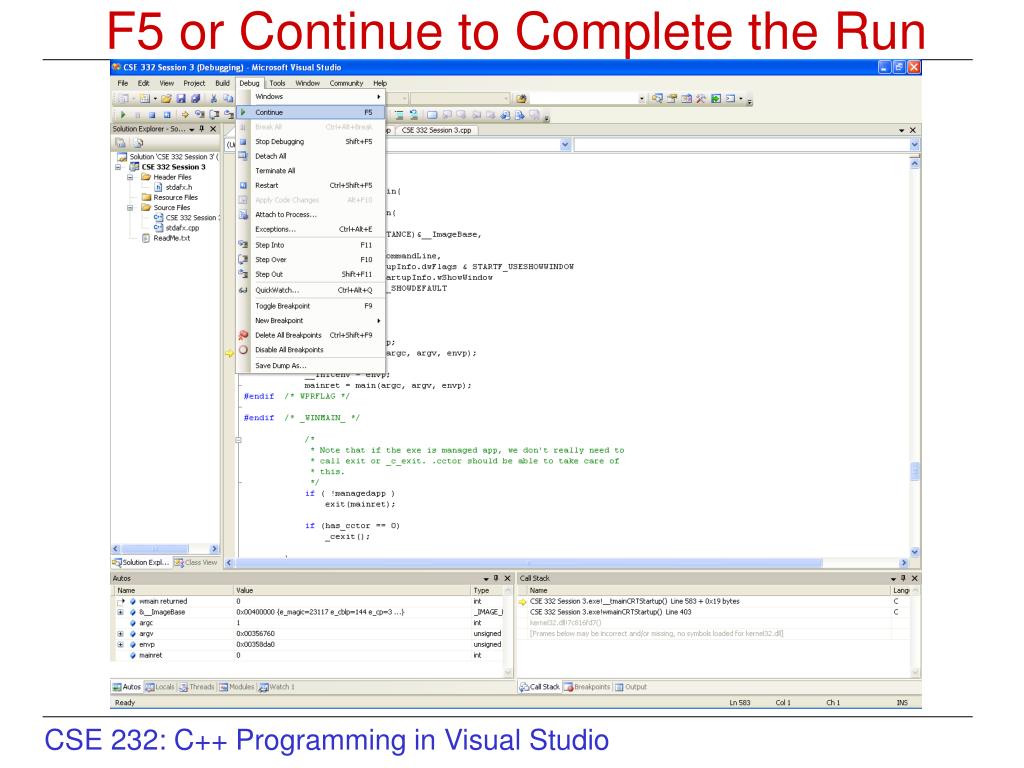Open the Solution Explorer window position dropdown arrow
Image resolution: width=1024 pixels, height=768 pixels.
192,130
